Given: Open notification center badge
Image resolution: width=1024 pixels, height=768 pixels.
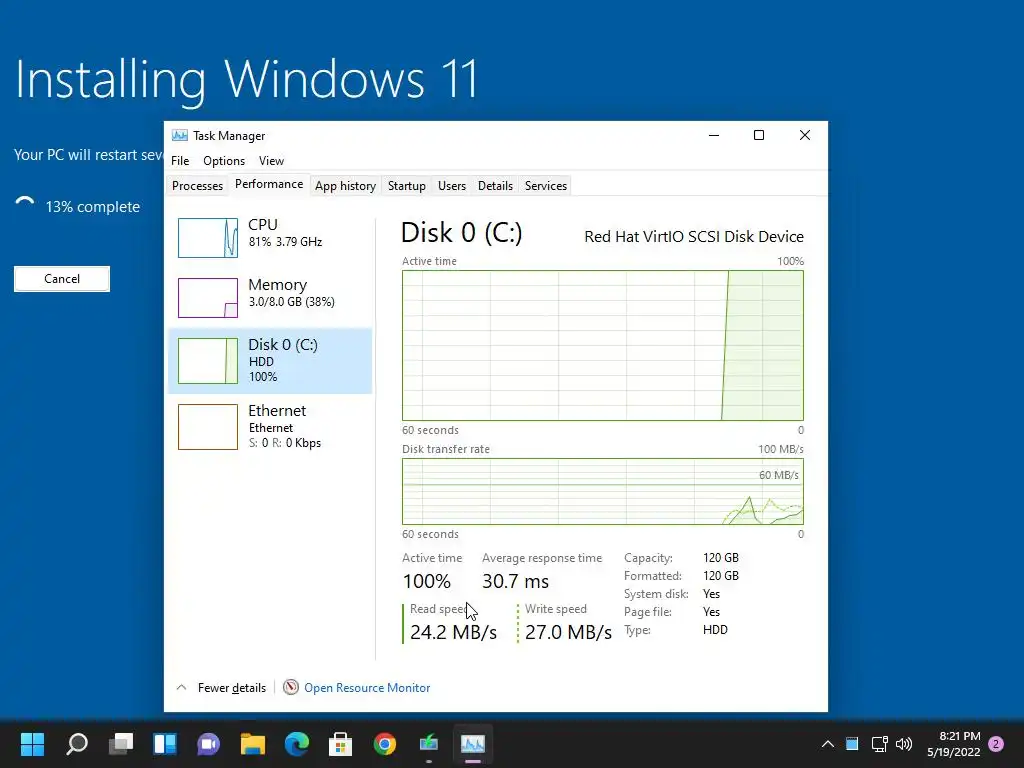Looking at the screenshot, I should [996, 744].
